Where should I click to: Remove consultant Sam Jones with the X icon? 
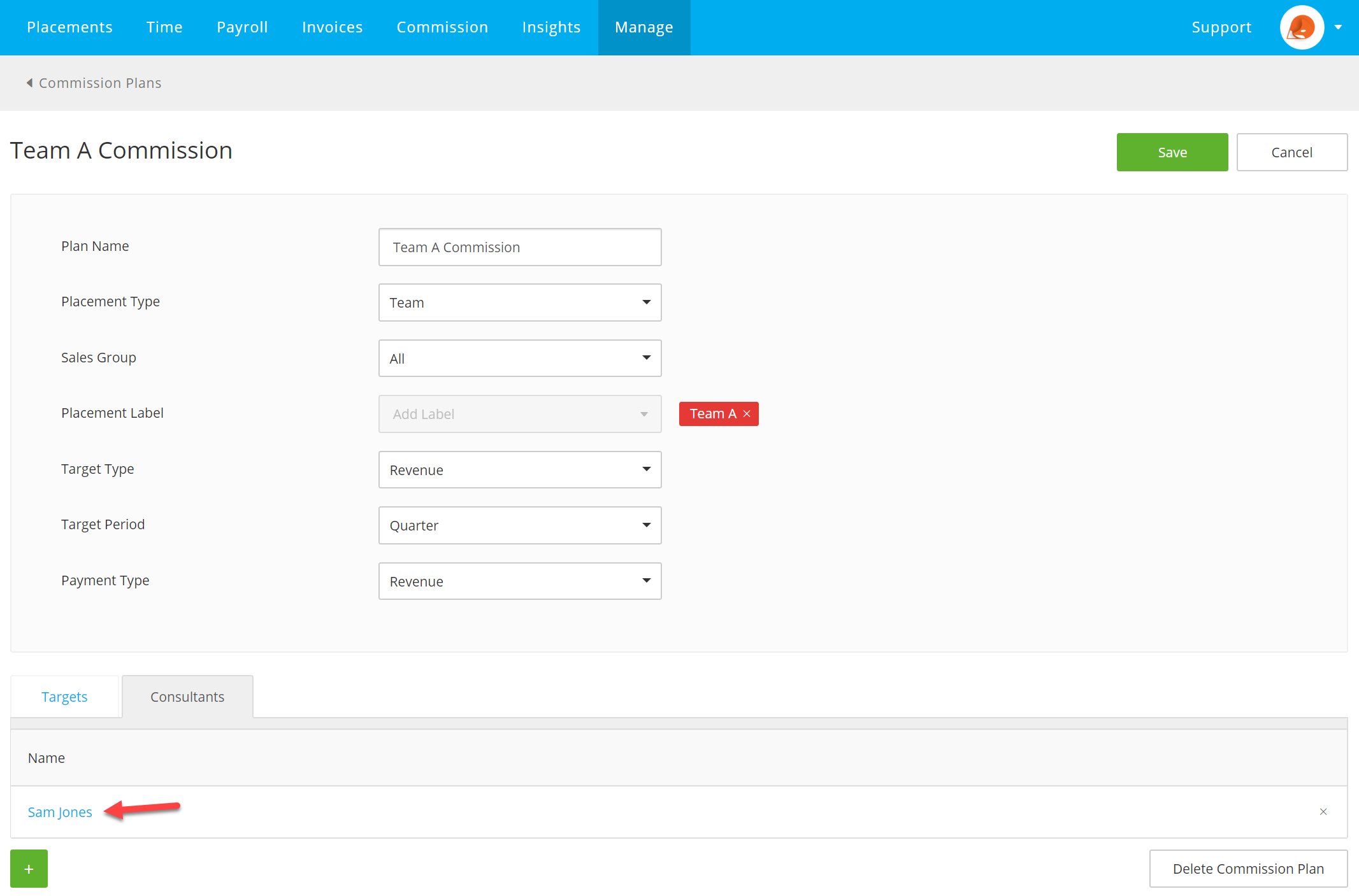coord(1323,811)
